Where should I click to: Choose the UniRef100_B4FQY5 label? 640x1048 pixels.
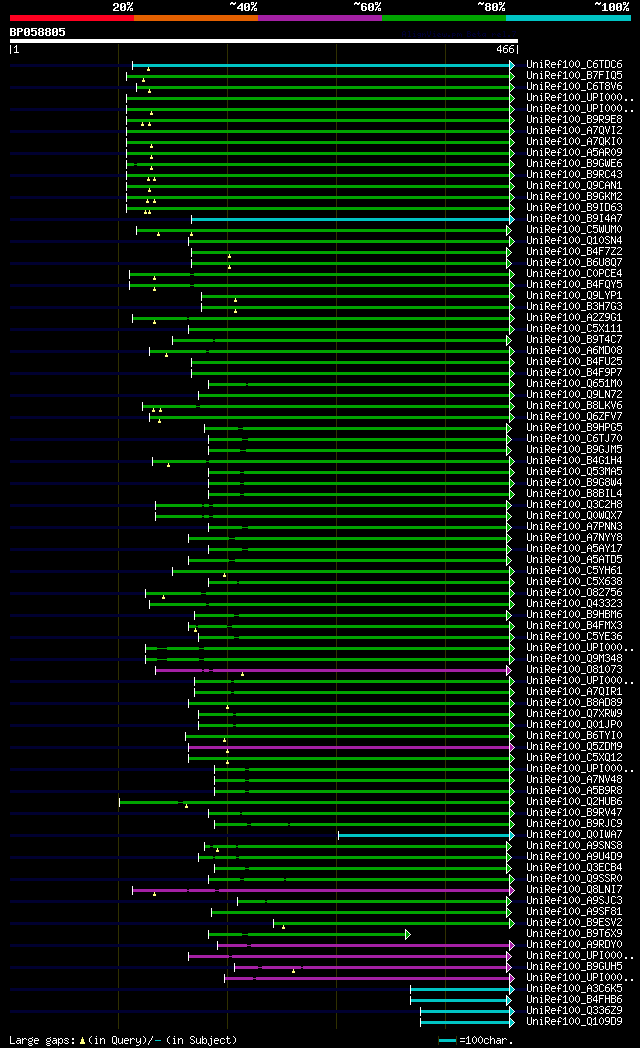pos(574,285)
